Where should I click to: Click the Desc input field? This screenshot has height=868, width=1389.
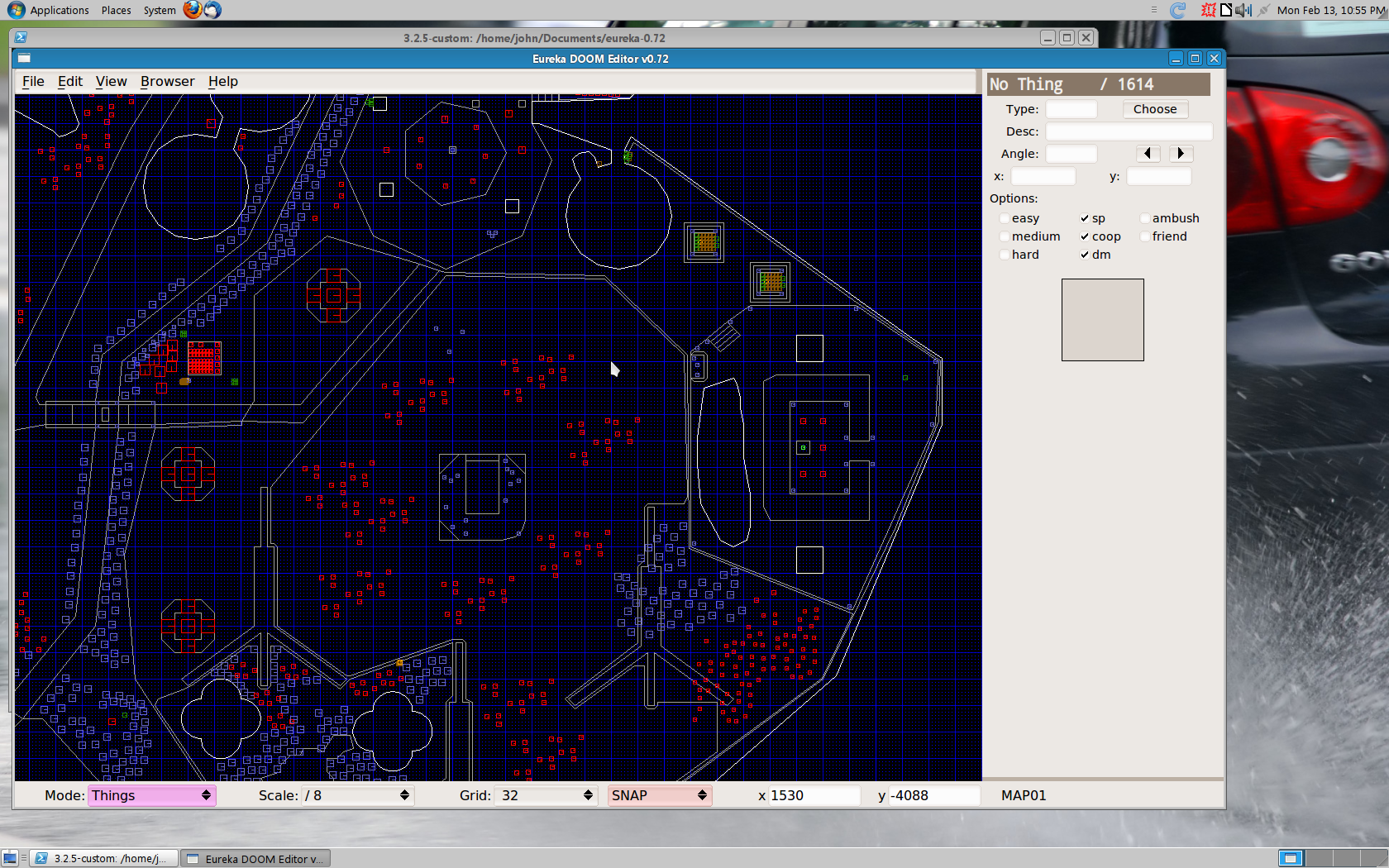(x=1129, y=131)
